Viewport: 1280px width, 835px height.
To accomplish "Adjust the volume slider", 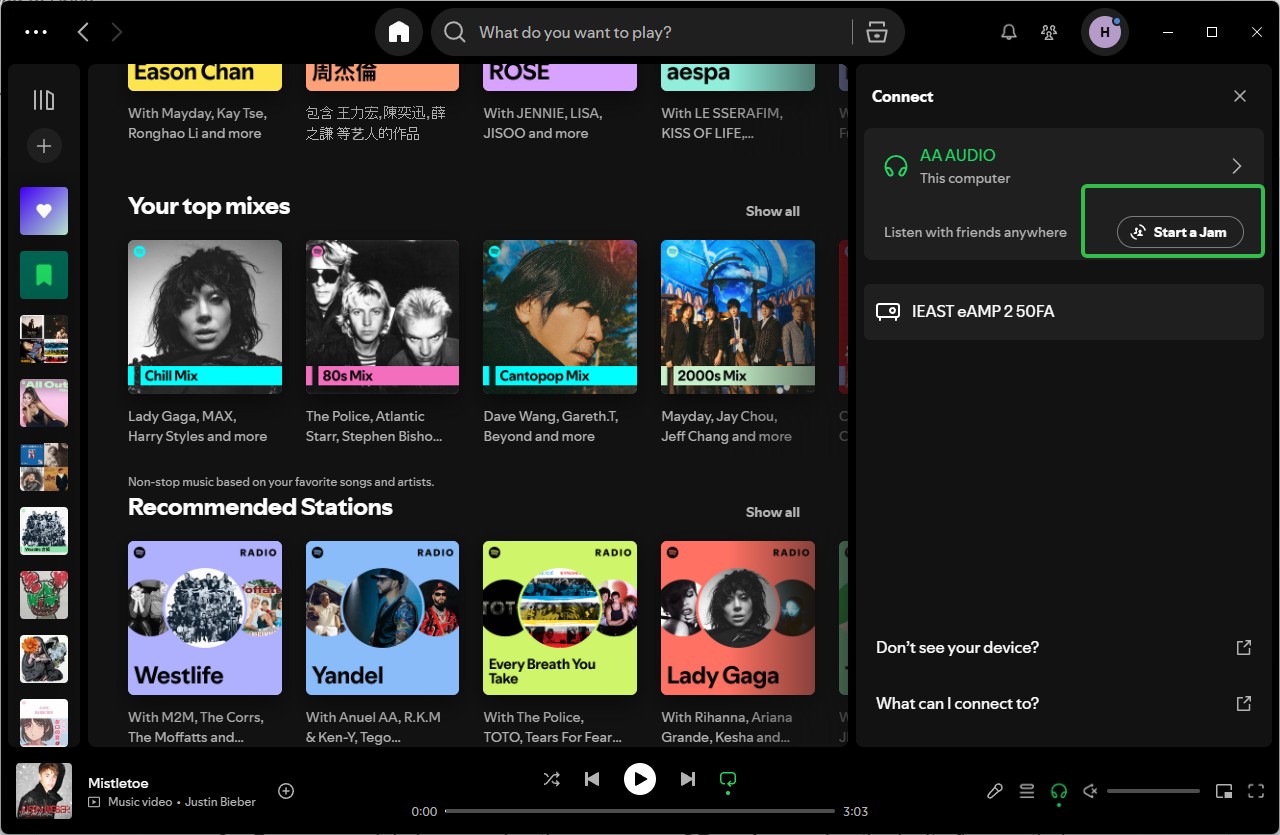I will point(1153,791).
